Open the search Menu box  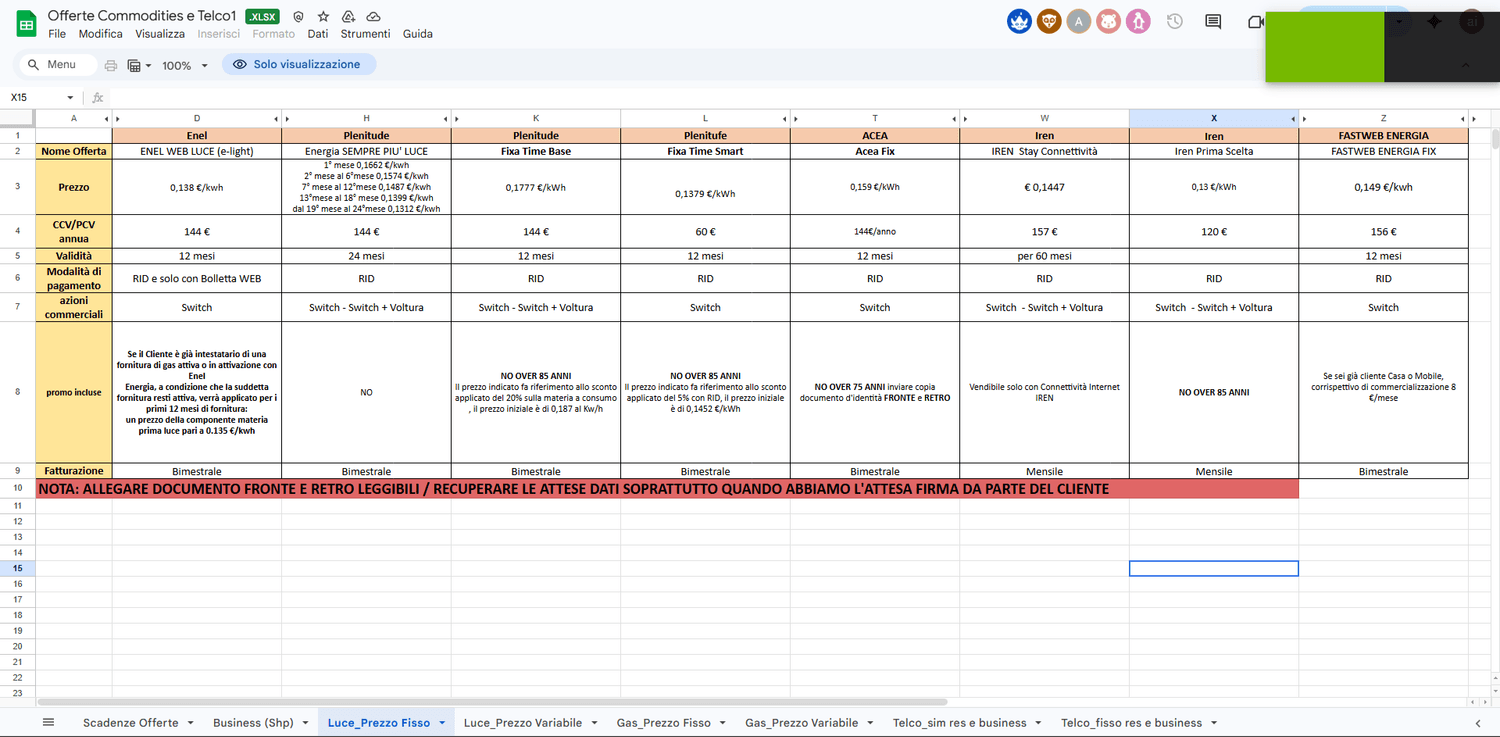(58, 65)
